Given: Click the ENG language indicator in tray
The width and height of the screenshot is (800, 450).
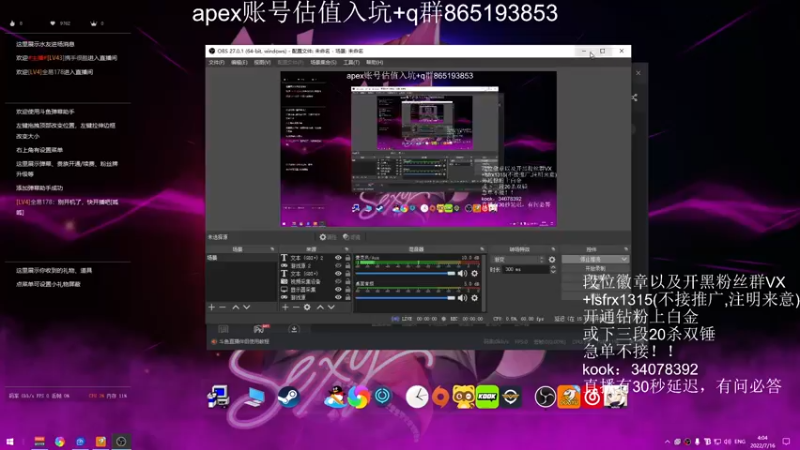Looking at the screenshot, I should [x=740, y=442].
